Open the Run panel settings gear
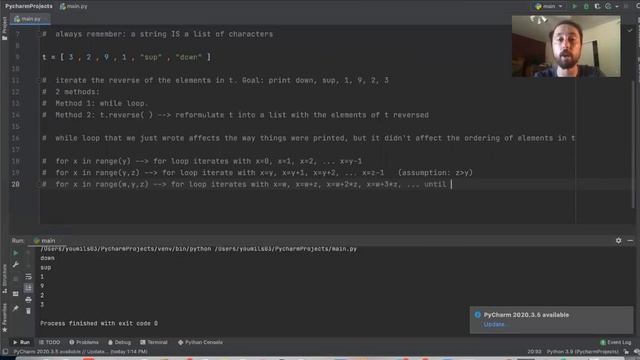The height and width of the screenshot is (360, 640). point(618,241)
